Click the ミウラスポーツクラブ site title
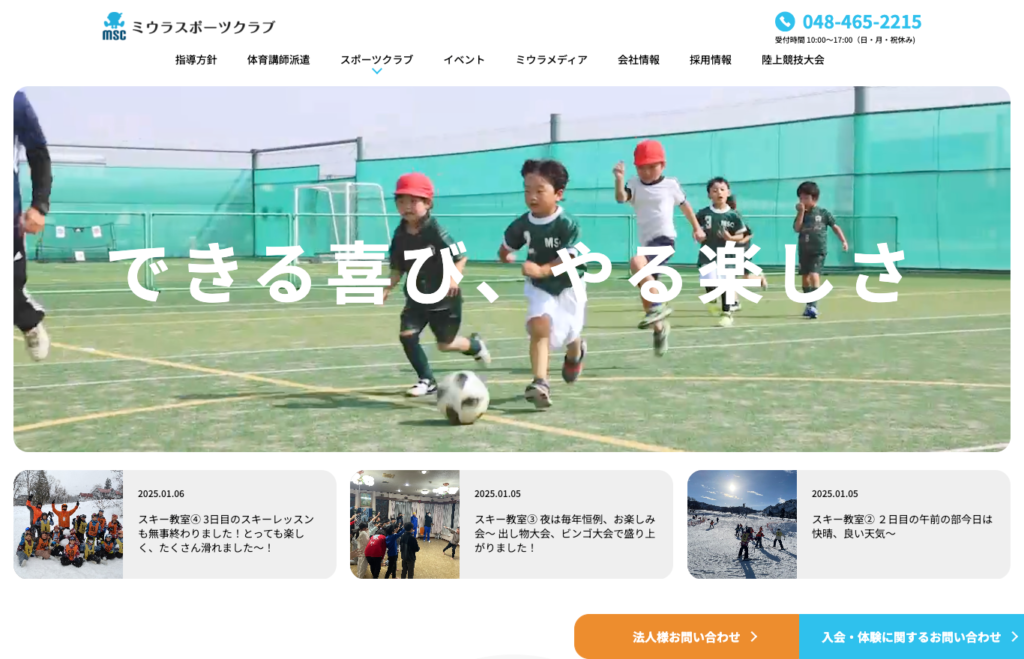 (203, 27)
